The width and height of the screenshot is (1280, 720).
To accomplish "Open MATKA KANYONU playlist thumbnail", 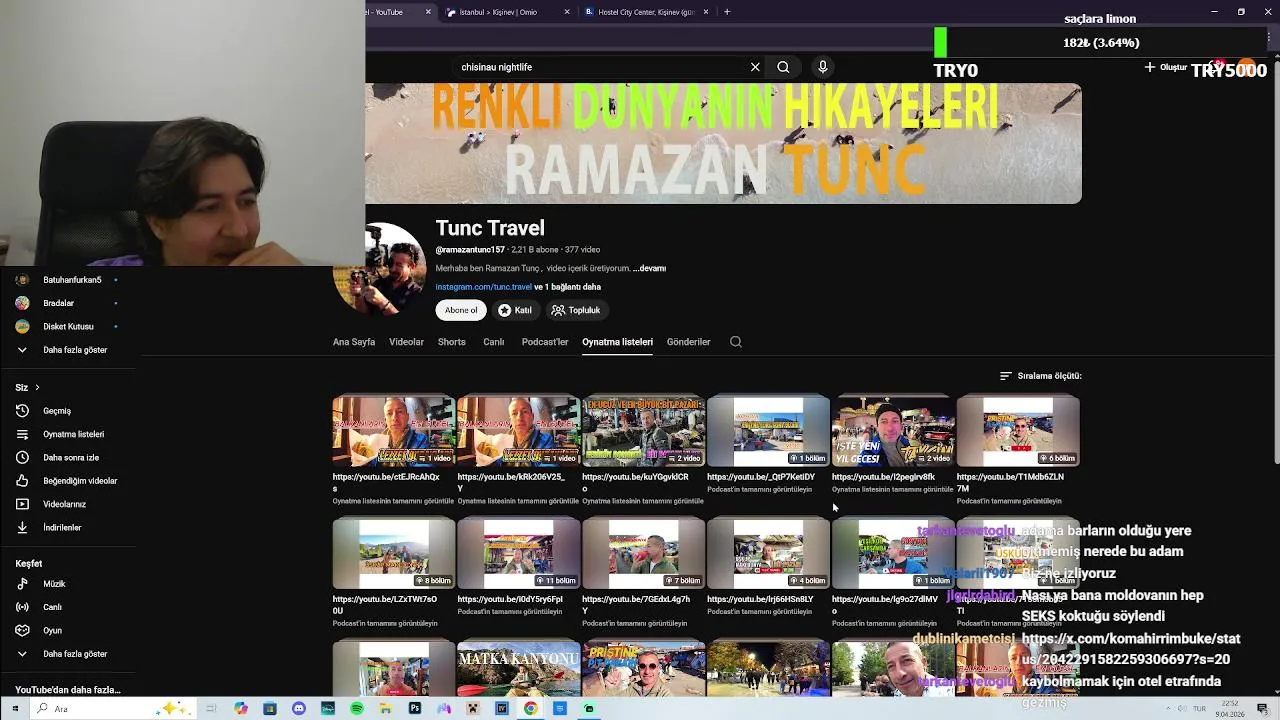I will click(518, 670).
